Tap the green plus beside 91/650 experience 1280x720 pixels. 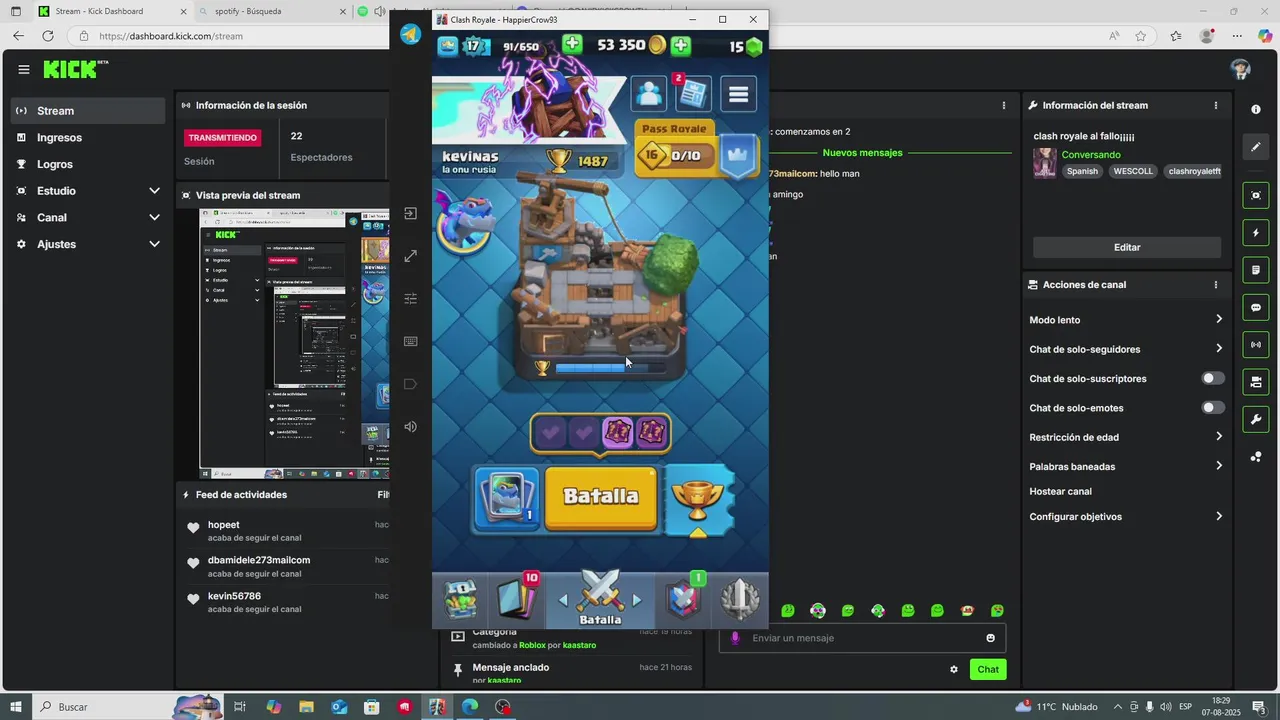point(572,45)
